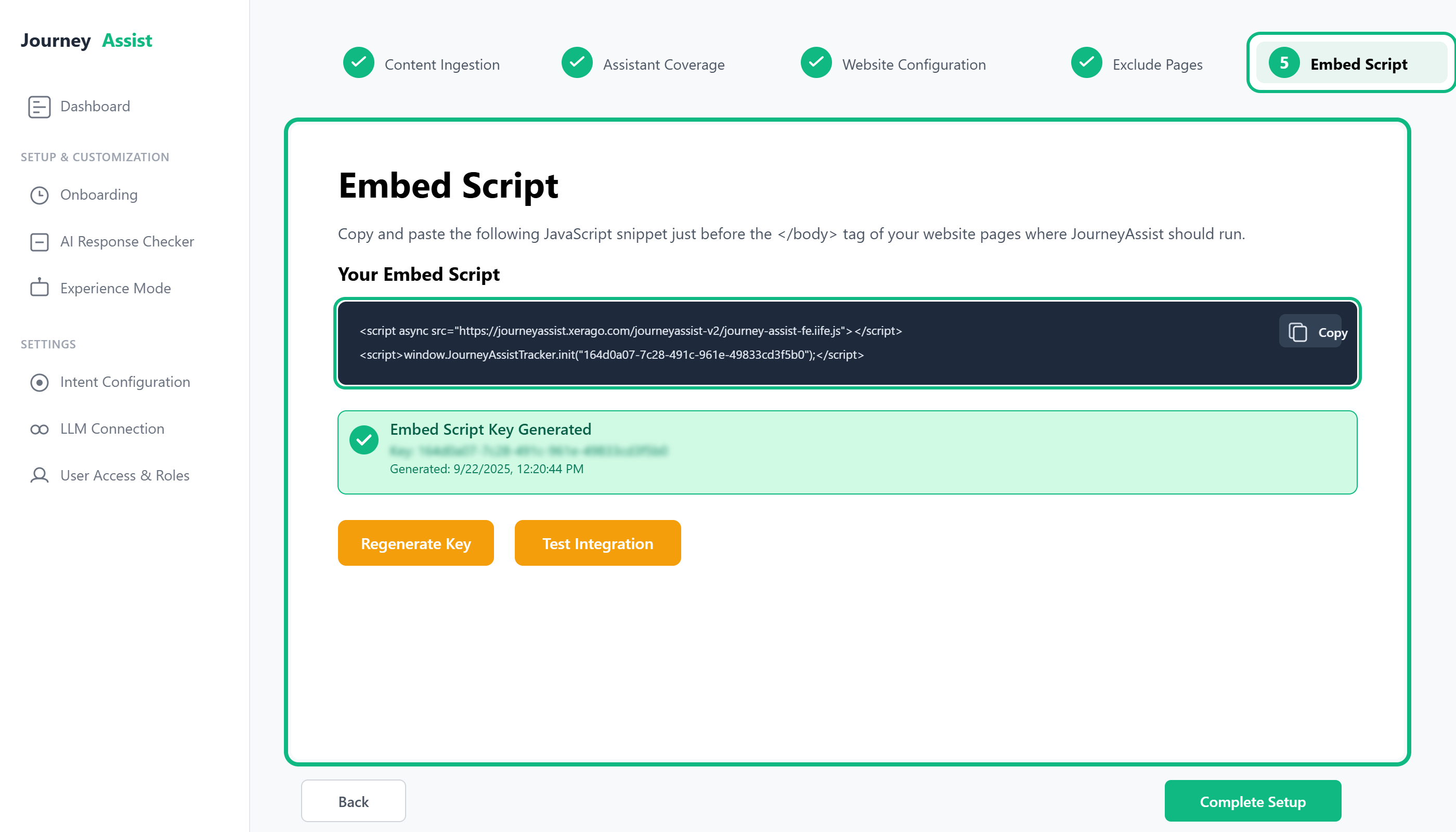Go Back to previous step

point(354,801)
